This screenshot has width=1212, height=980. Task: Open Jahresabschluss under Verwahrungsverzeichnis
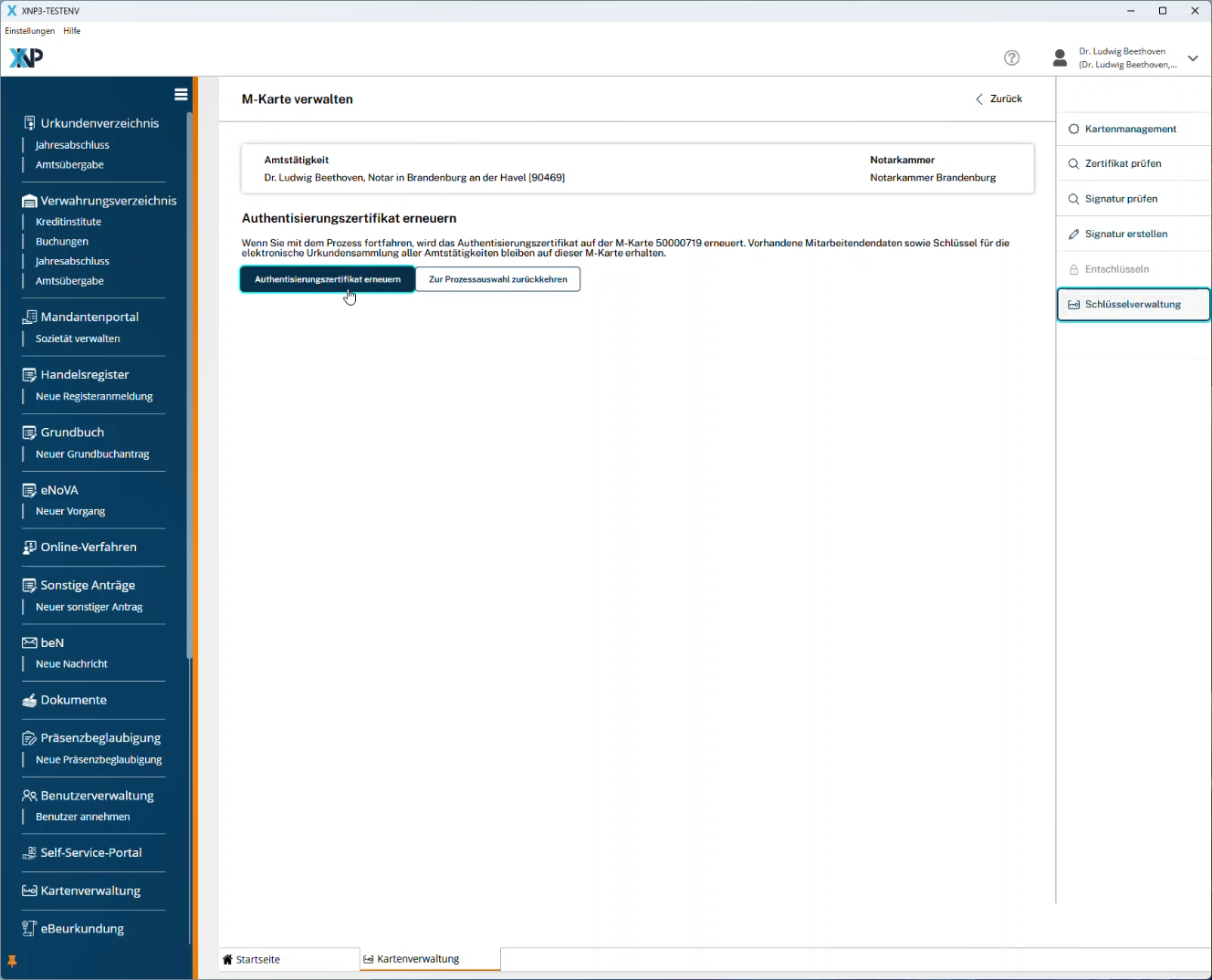click(72, 261)
